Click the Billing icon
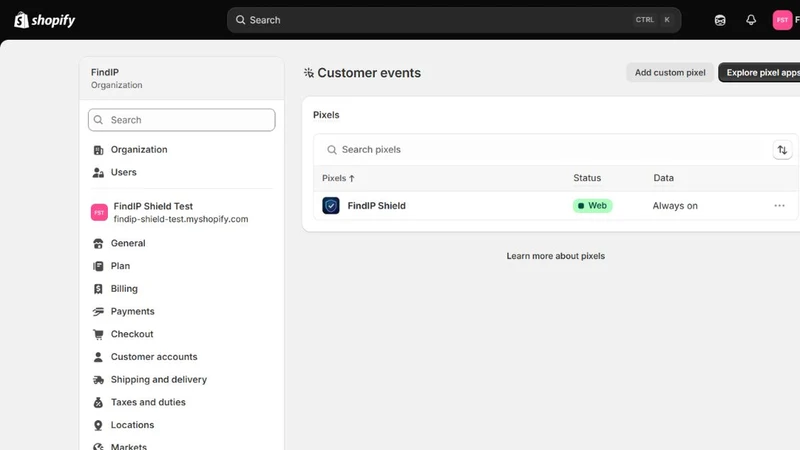 [98, 289]
